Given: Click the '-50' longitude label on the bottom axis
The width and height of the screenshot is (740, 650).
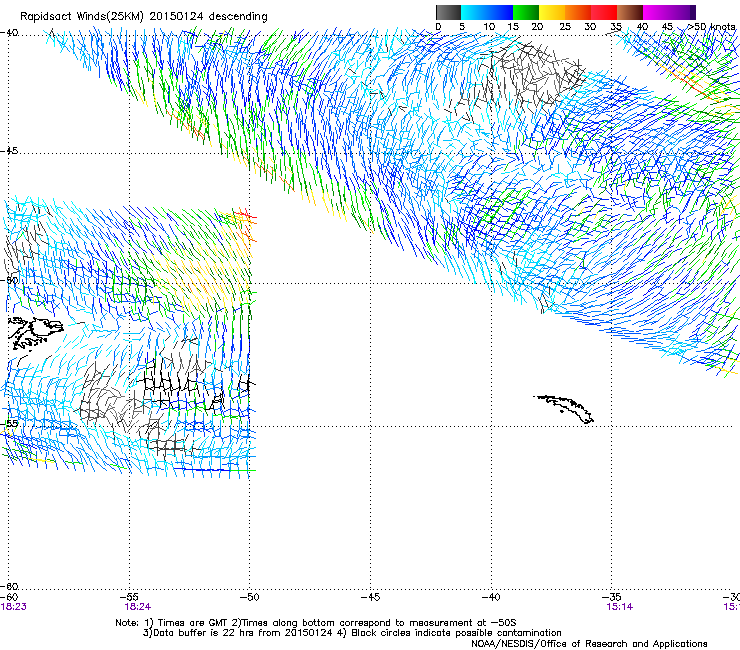Looking at the screenshot, I should 250,597.
